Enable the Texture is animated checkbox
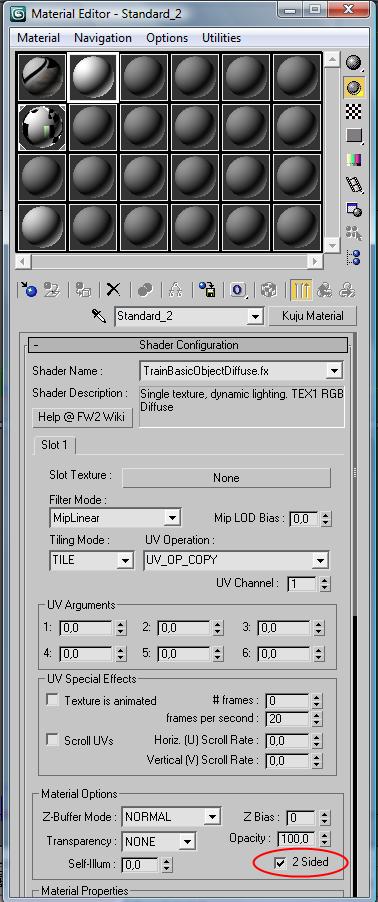Screen dimensions: 378x902 point(53,700)
